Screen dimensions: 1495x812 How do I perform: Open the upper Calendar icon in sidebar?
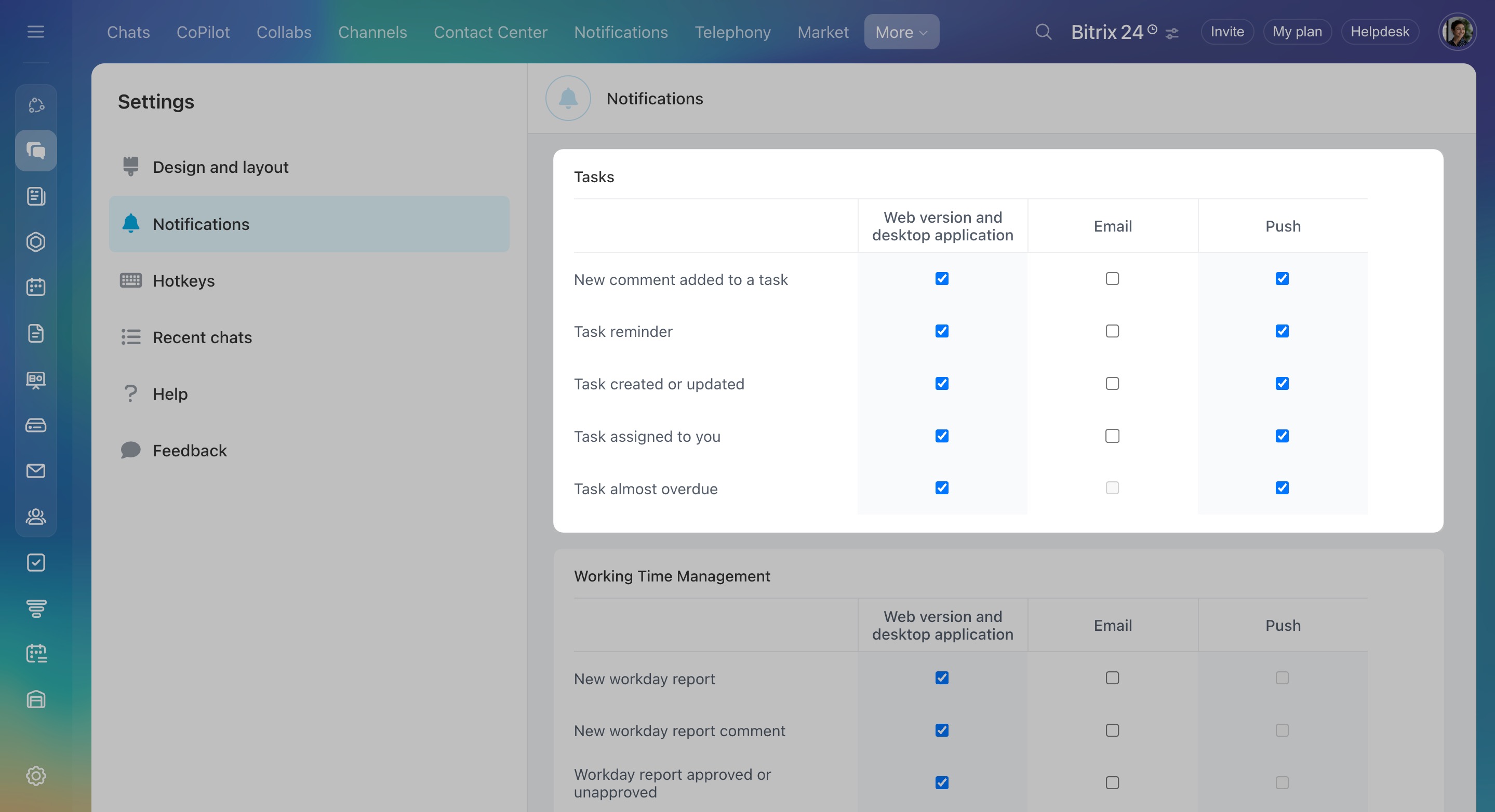click(36, 287)
